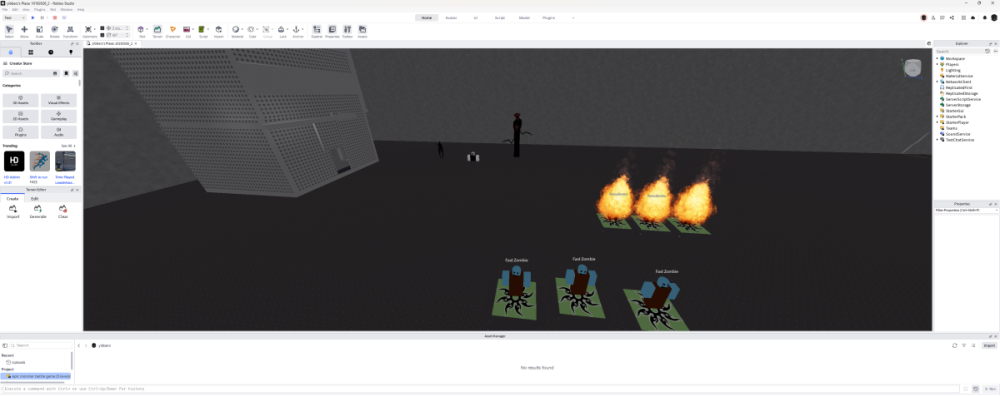Click Terrain Editor Import button

[x=13, y=211]
